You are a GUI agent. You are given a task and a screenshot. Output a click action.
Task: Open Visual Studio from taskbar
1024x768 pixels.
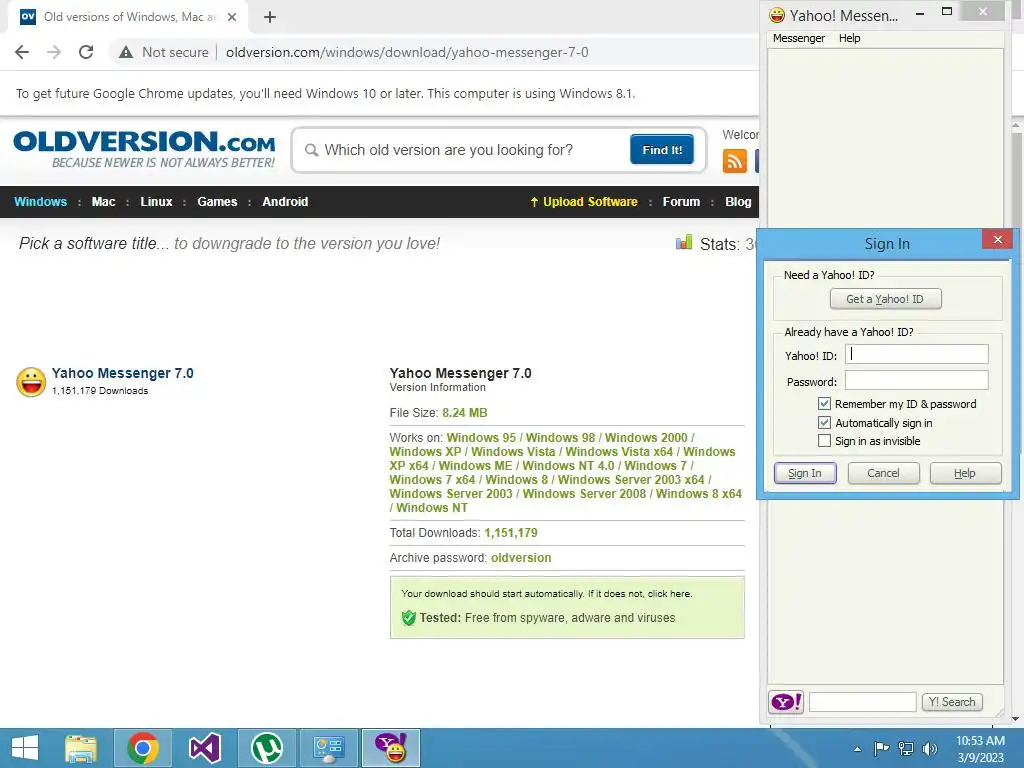point(204,748)
